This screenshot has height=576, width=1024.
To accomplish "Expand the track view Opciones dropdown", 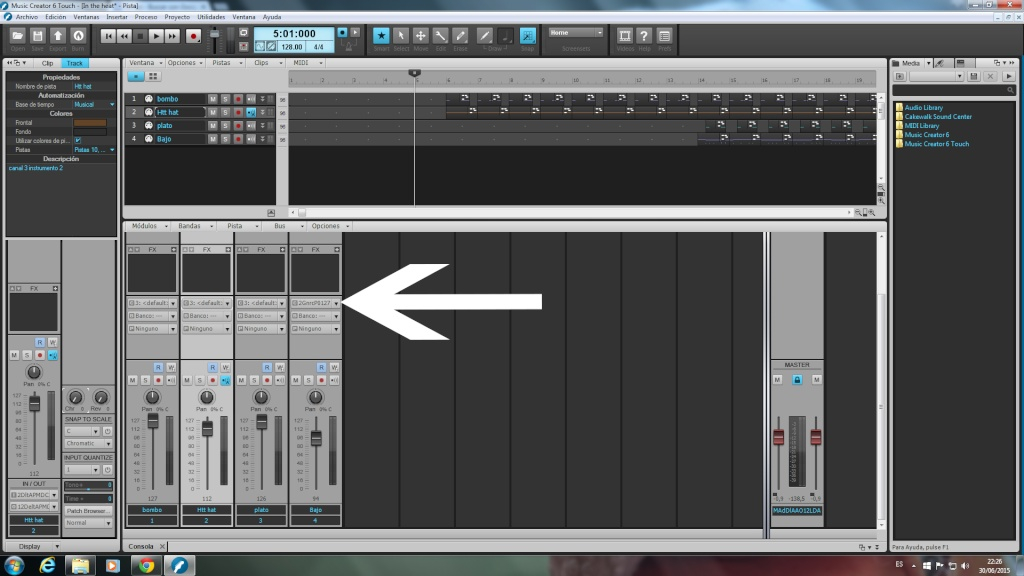I will point(185,63).
